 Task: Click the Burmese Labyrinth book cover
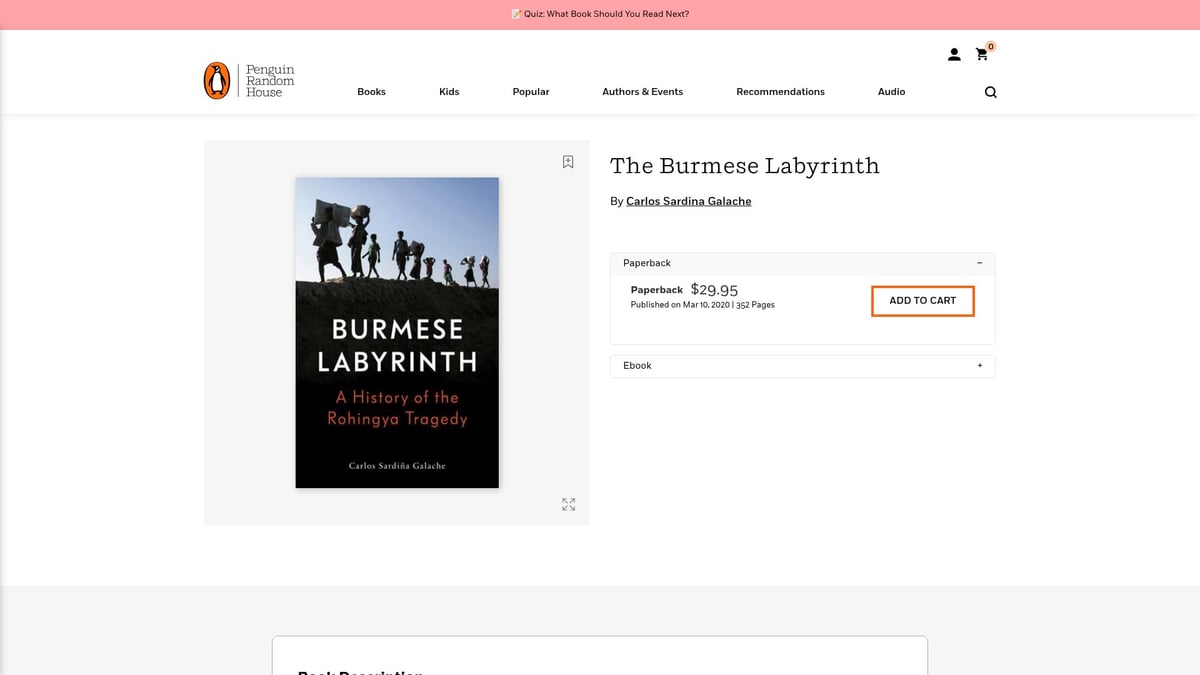[x=397, y=333]
